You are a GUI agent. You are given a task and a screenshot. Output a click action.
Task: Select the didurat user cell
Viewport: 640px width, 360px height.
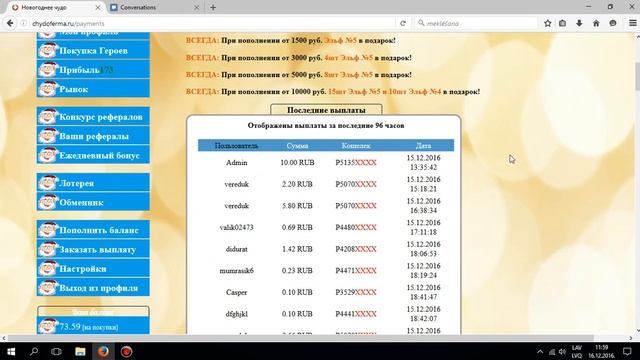[236, 249]
